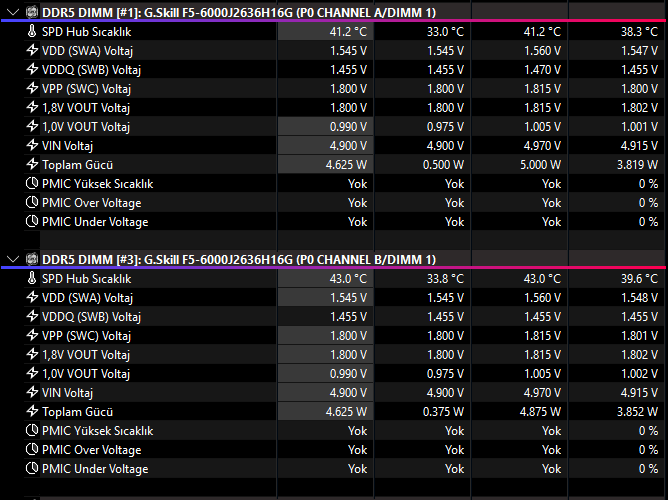Collapse the DDR5 DIMM [#3] sensor group
The width and height of the screenshot is (668, 500).
[13, 259]
